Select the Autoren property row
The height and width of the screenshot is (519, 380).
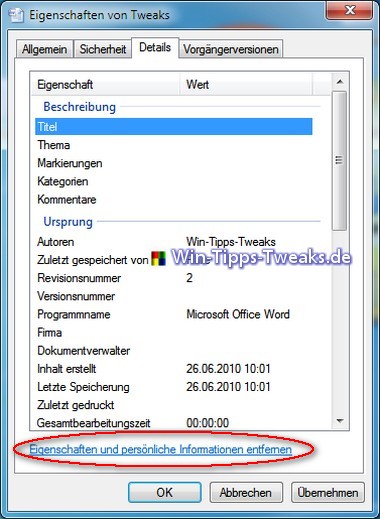coord(174,242)
